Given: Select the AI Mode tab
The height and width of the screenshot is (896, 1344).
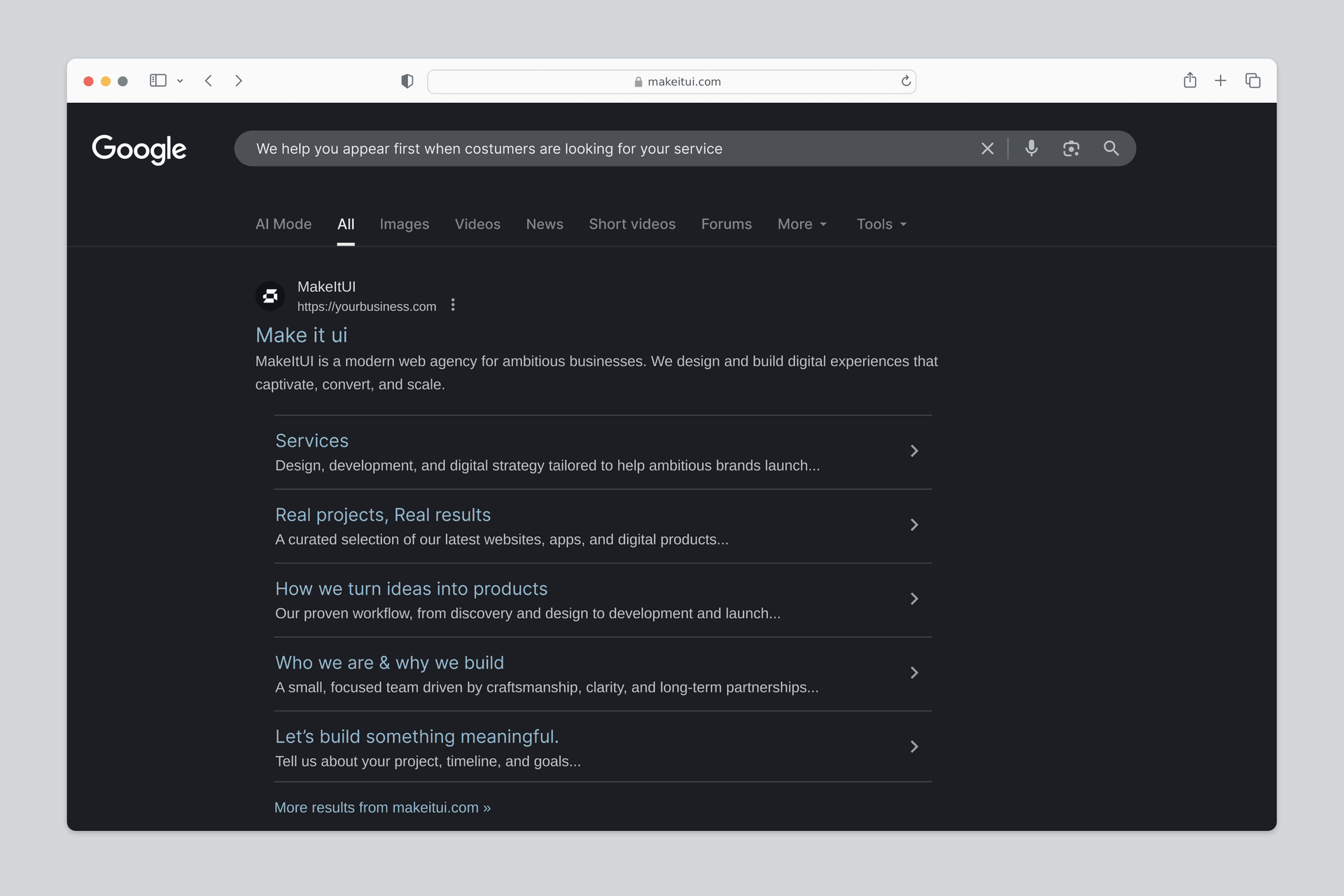Looking at the screenshot, I should (283, 224).
